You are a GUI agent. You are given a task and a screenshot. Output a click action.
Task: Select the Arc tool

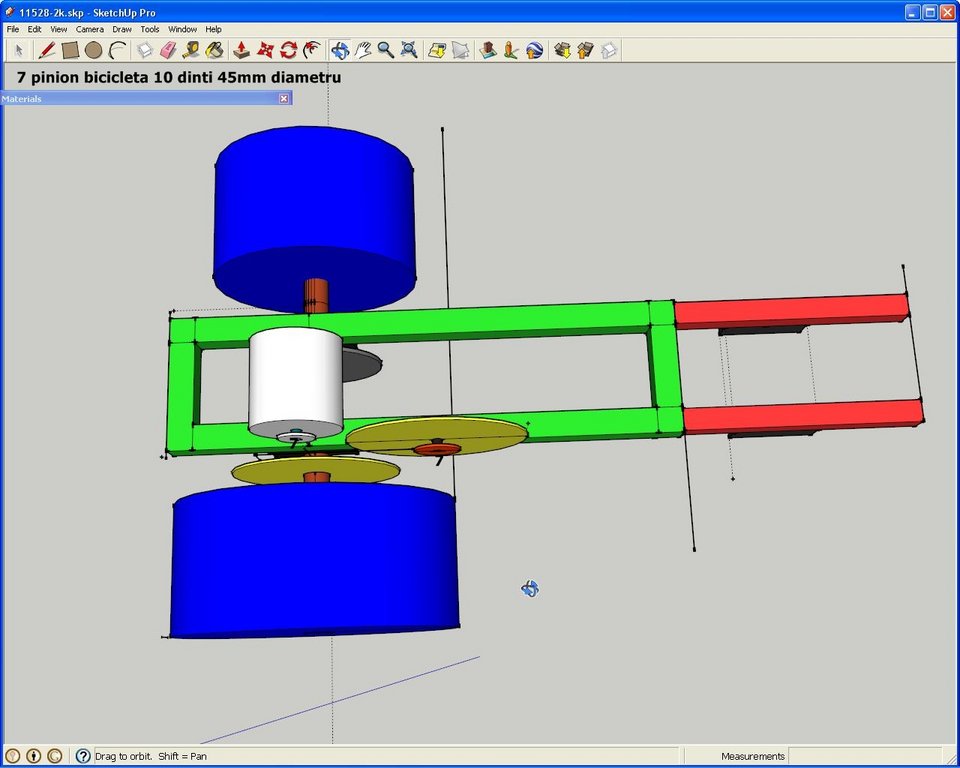coord(117,50)
